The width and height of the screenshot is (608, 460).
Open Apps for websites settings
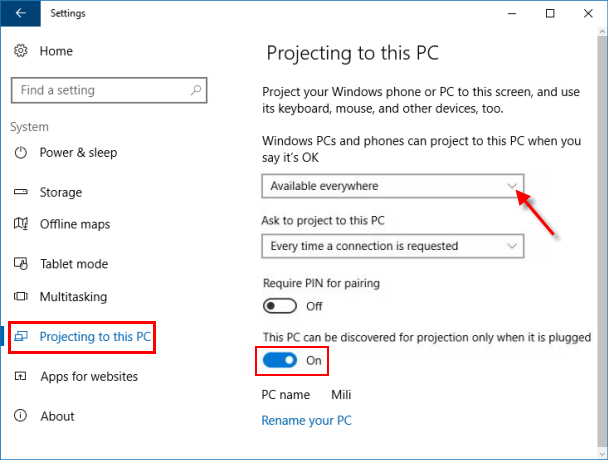(88, 377)
